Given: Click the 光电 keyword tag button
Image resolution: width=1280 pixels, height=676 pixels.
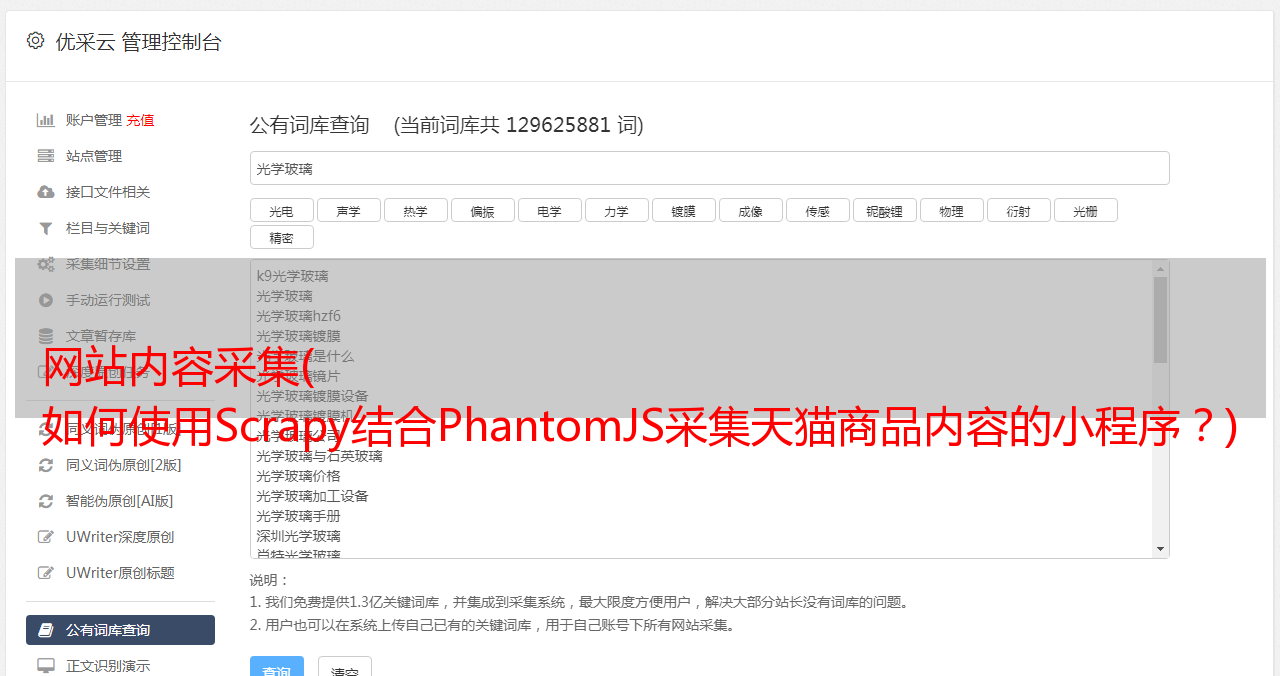Looking at the screenshot, I should click(x=282, y=210).
